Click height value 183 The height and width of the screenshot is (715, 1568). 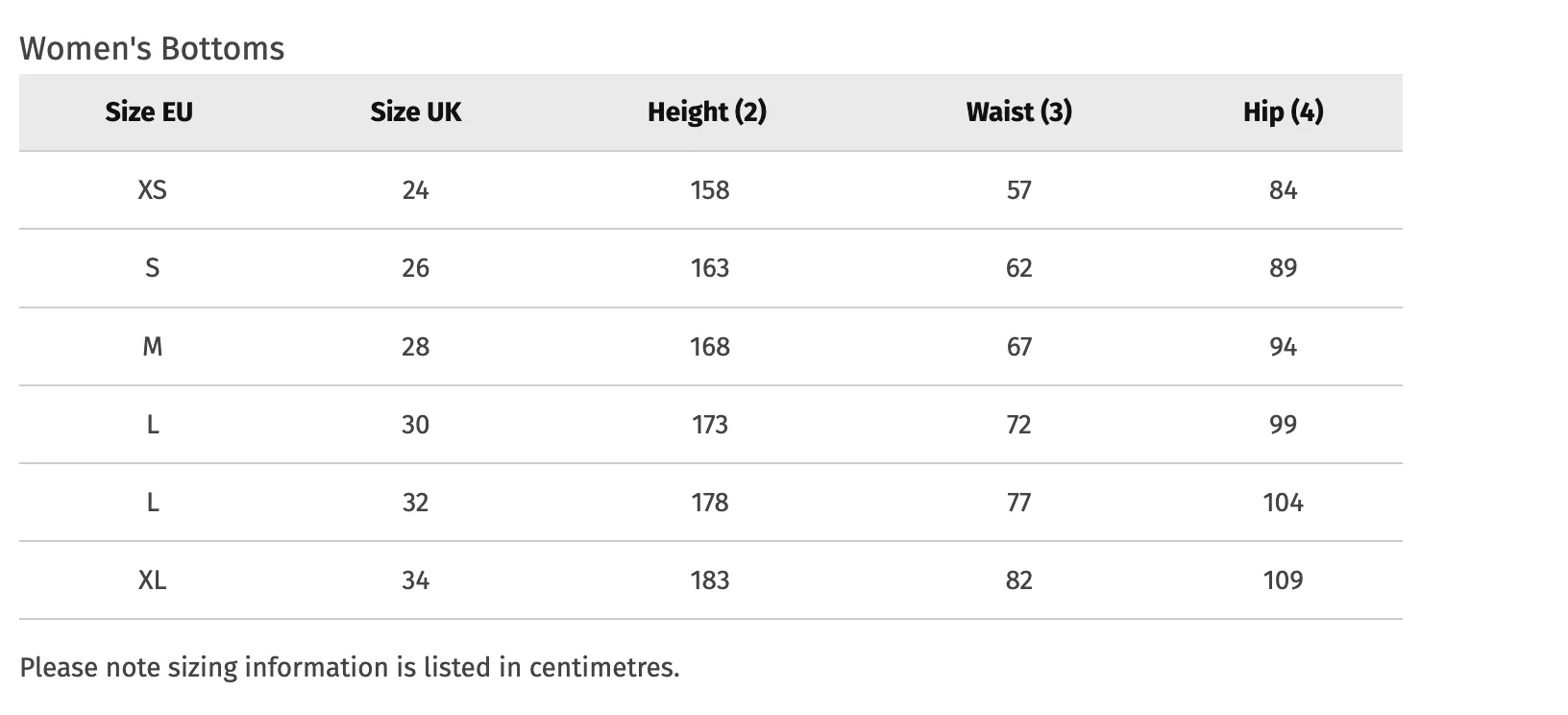[710, 580]
